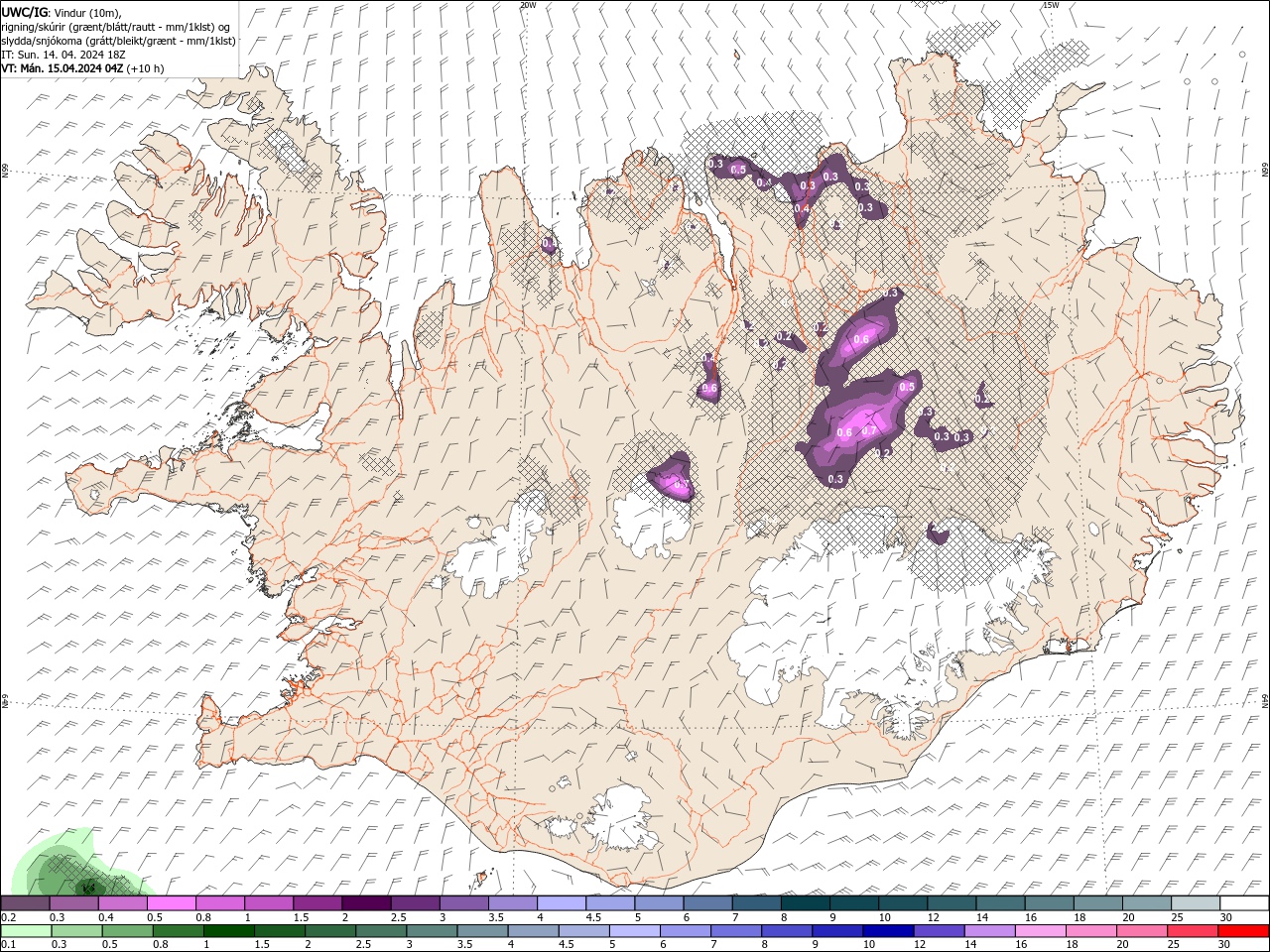The height and width of the screenshot is (952, 1270).
Task: Click the "slydda/snjókoma" legend description line
Action: coord(119,41)
